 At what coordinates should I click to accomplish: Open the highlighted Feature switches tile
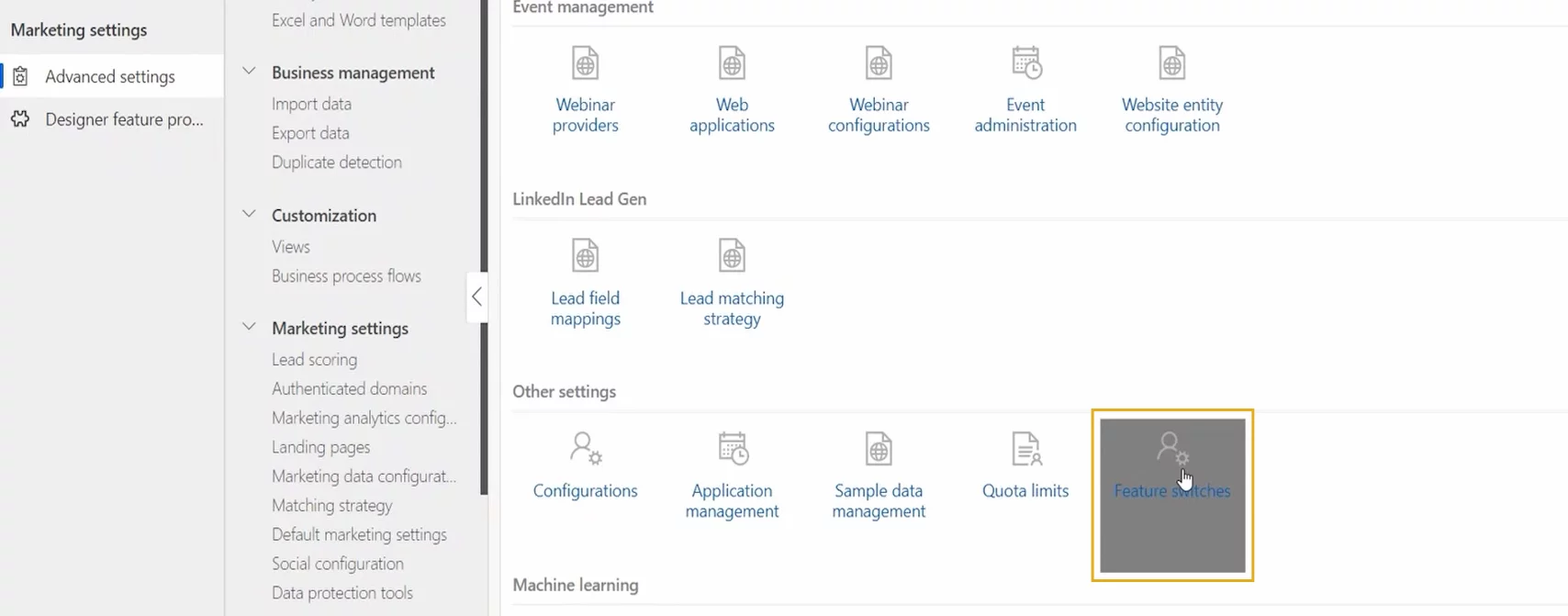pos(1172,496)
